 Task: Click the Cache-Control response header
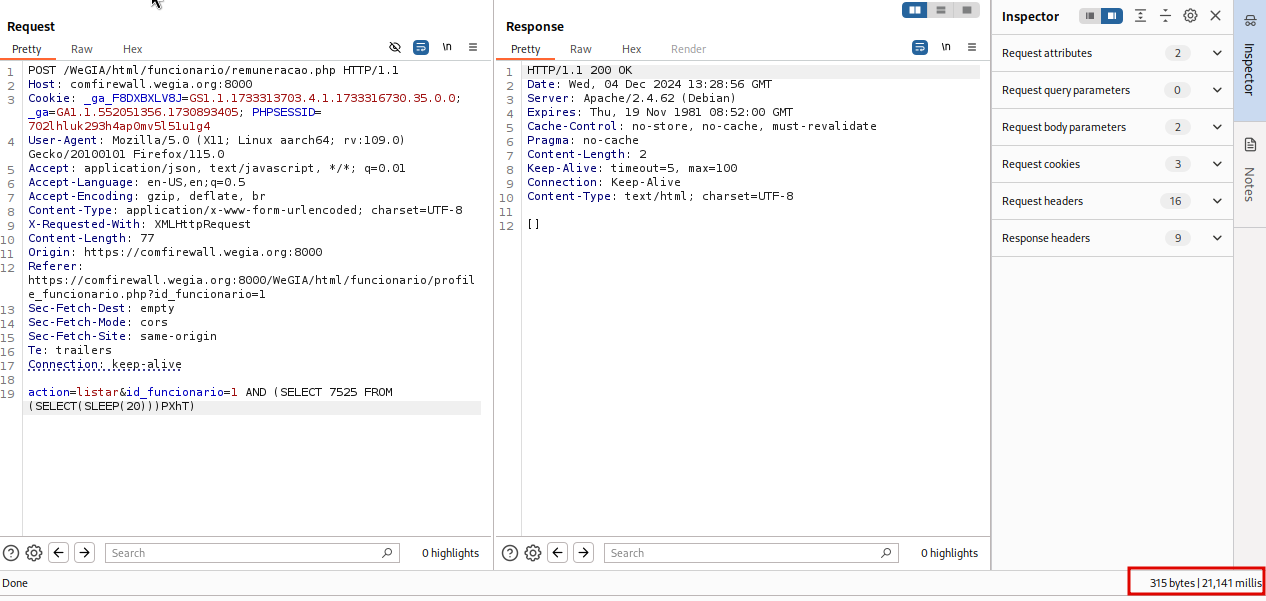[x=701, y=126]
